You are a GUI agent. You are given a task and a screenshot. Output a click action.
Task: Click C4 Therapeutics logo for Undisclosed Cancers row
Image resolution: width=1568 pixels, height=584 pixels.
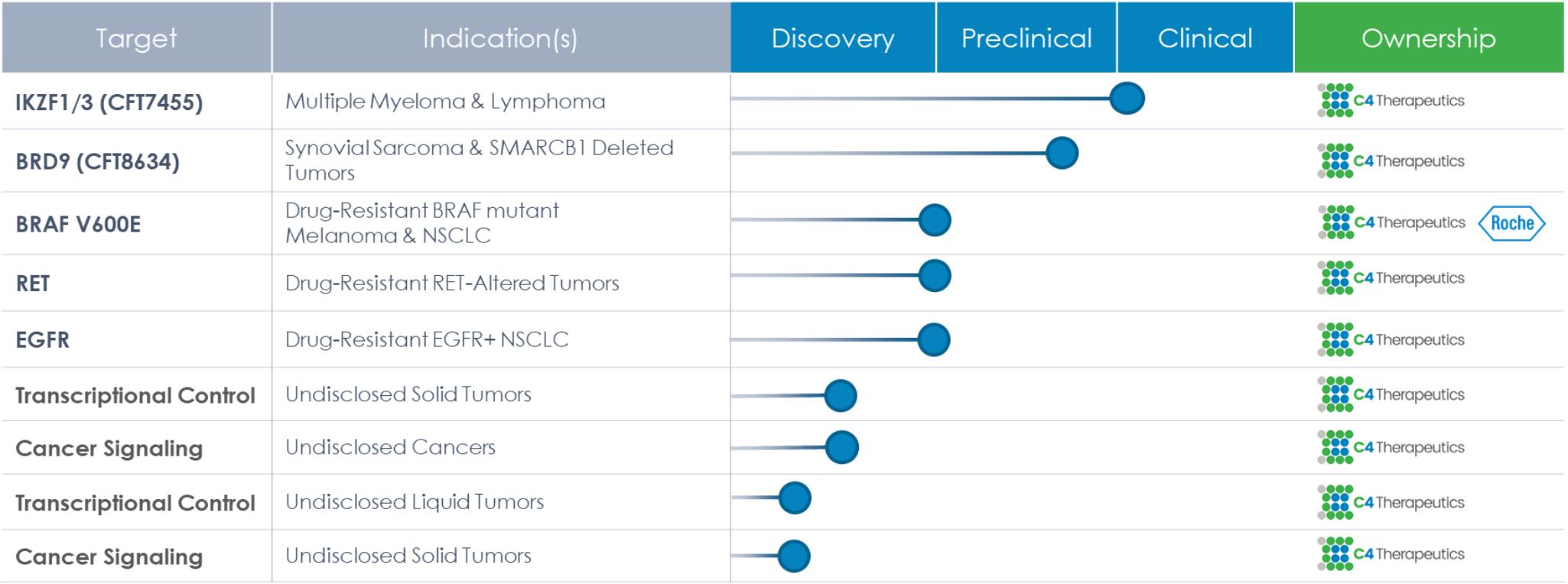1391,448
